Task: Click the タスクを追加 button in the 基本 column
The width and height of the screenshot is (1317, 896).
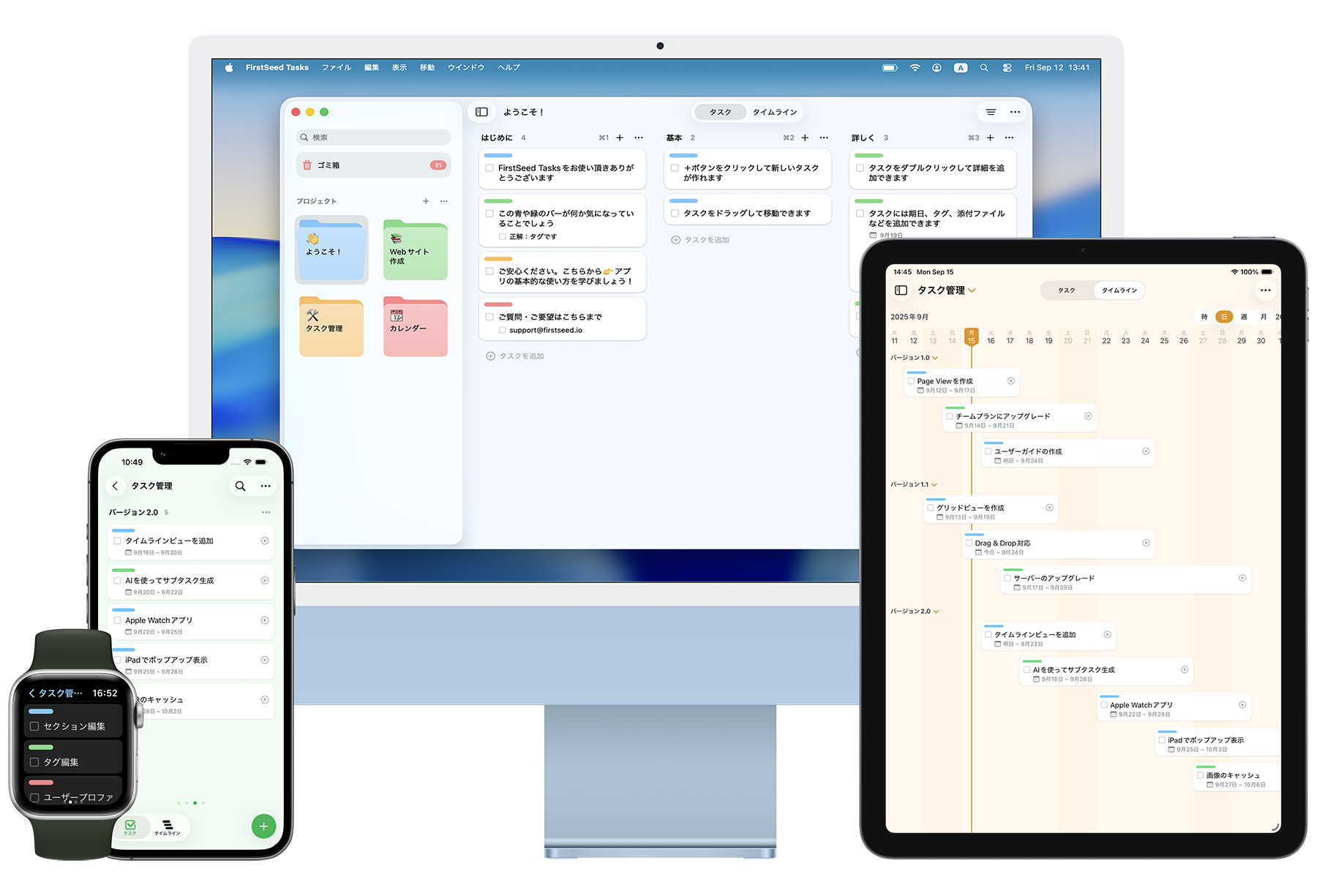Action: [x=700, y=239]
